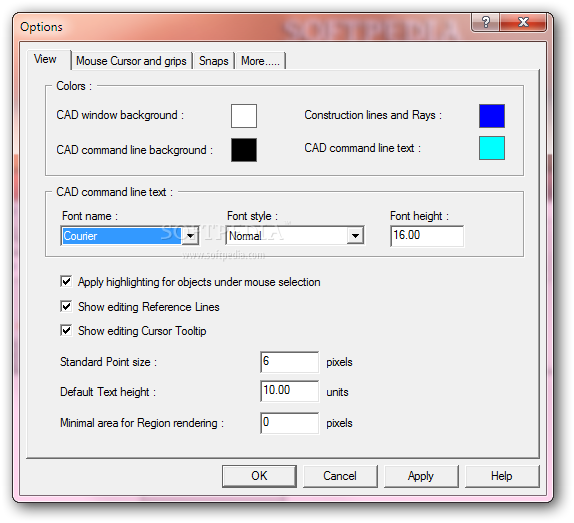
Task: Edit the Font height field
Action: (427, 236)
